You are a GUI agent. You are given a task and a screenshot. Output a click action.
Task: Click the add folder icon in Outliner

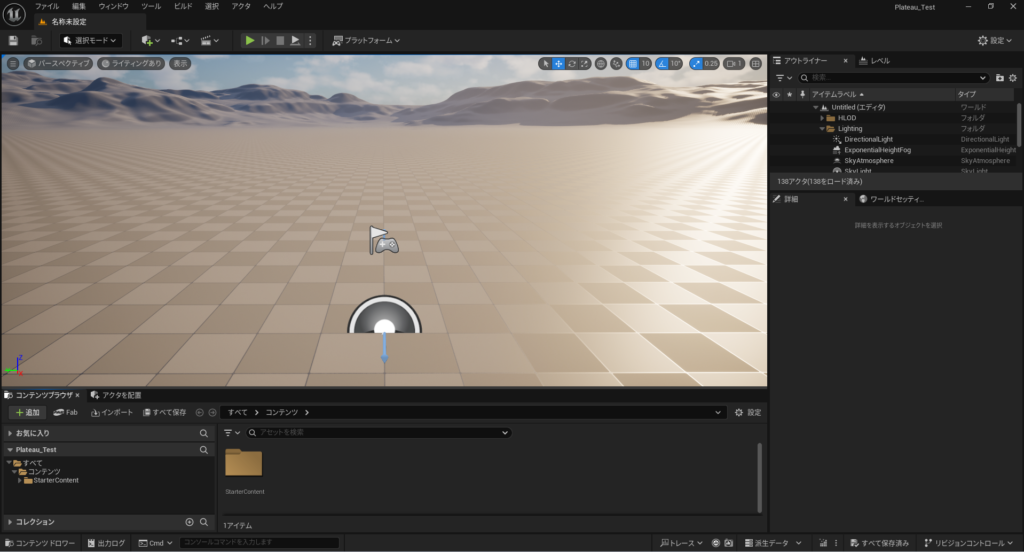click(x=999, y=77)
